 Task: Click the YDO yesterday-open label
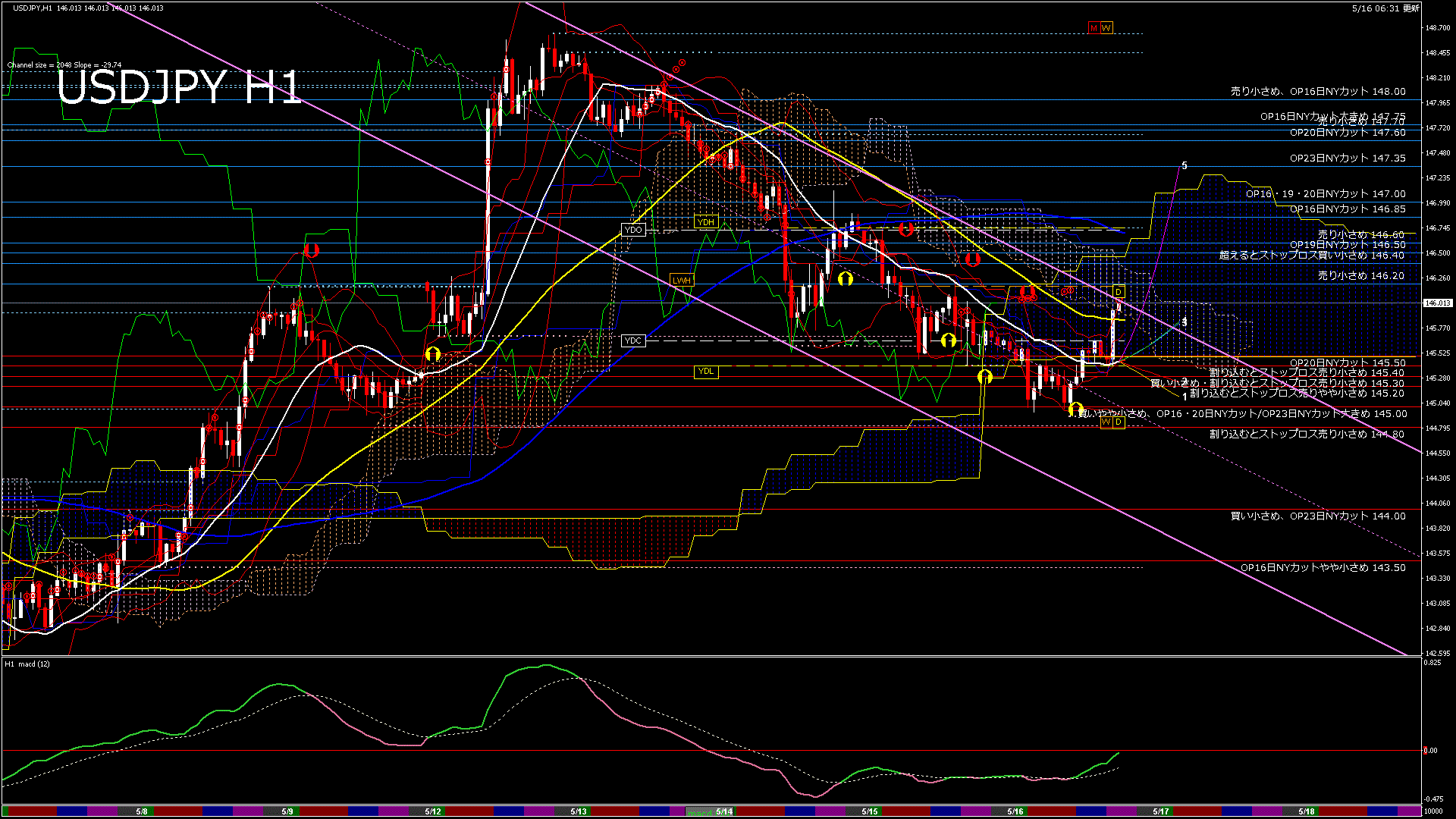click(633, 230)
